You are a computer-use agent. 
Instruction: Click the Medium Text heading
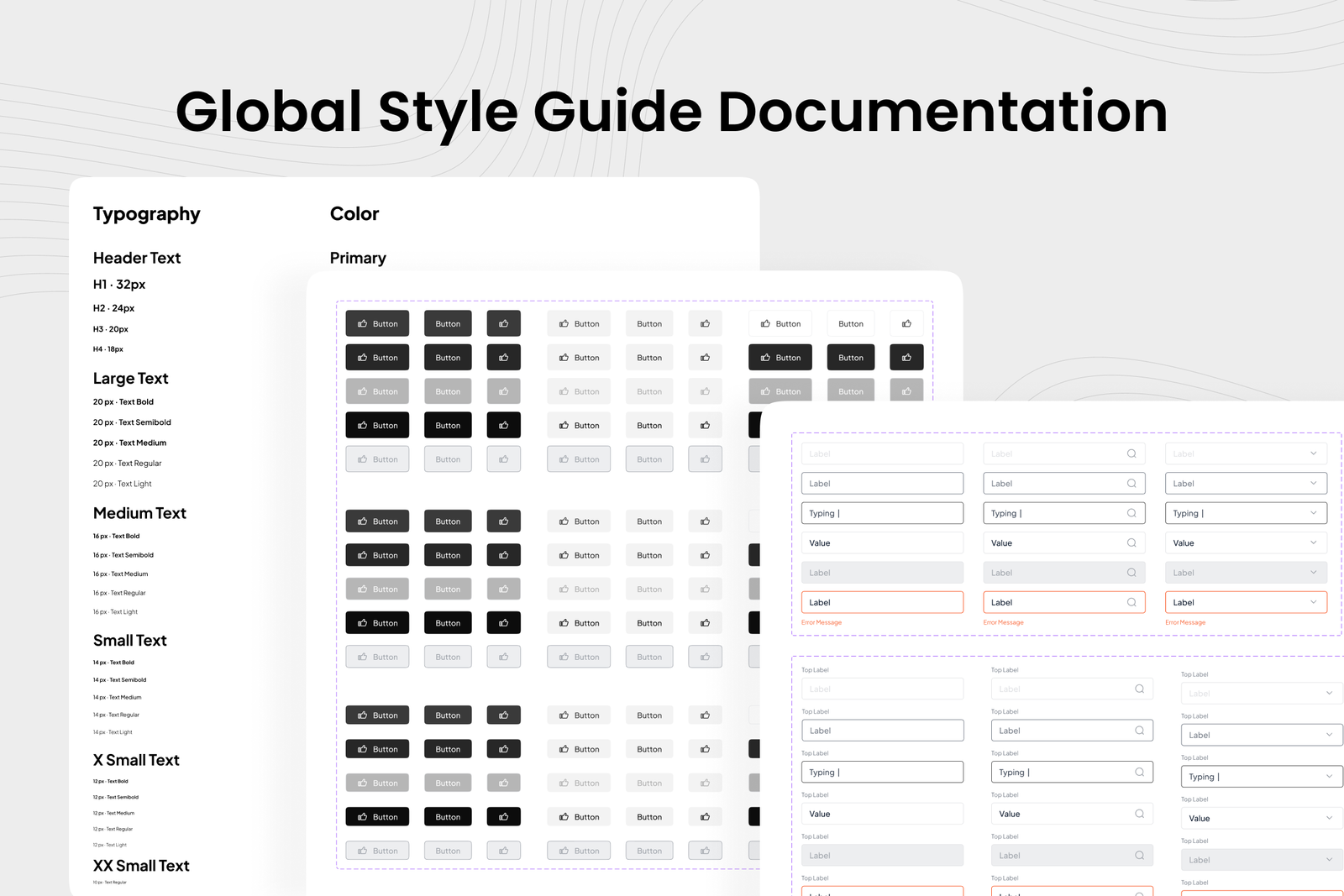pyautogui.click(x=139, y=513)
